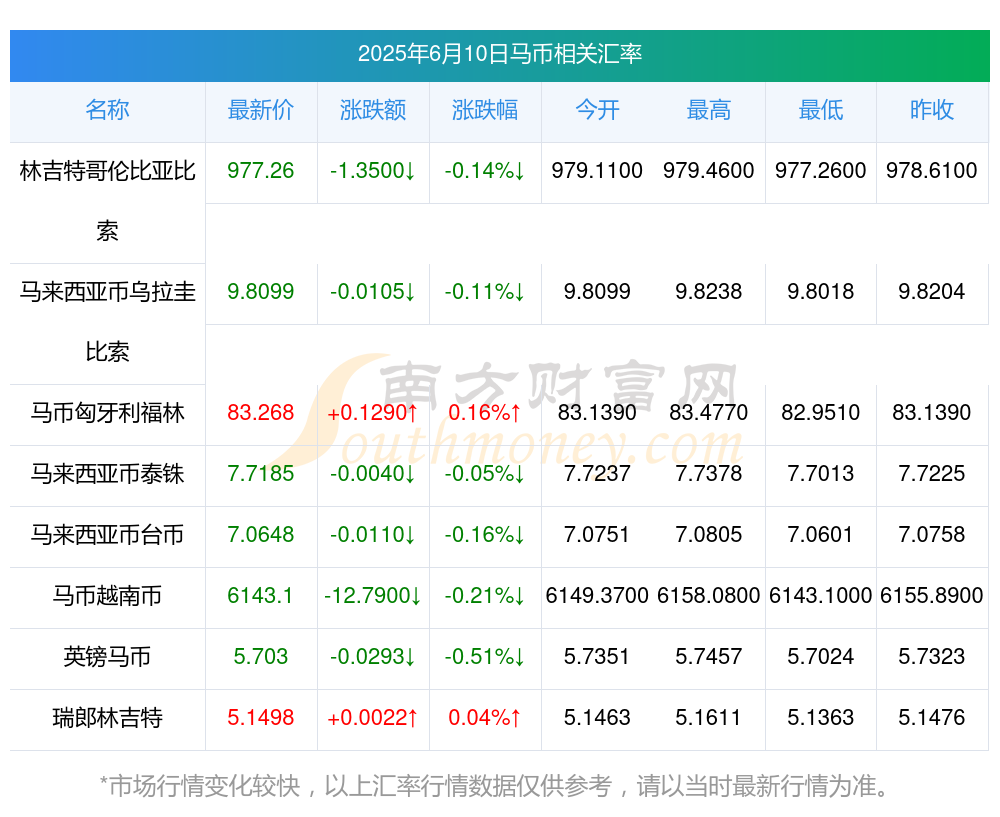This screenshot has width=1000, height=817.
Task: Click the latest price 6143.1
Action: pos(261,596)
